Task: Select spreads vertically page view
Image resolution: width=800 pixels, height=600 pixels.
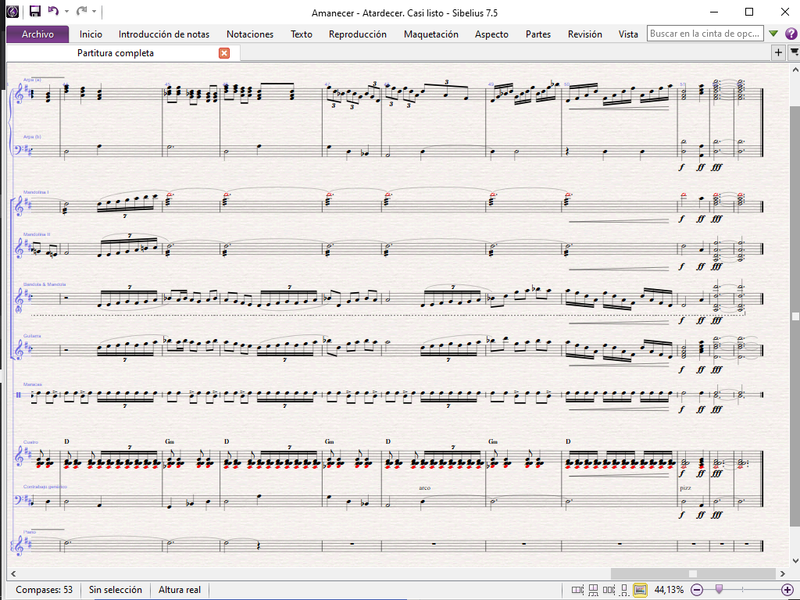Action: pyautogui.click(x=593, y=590)
